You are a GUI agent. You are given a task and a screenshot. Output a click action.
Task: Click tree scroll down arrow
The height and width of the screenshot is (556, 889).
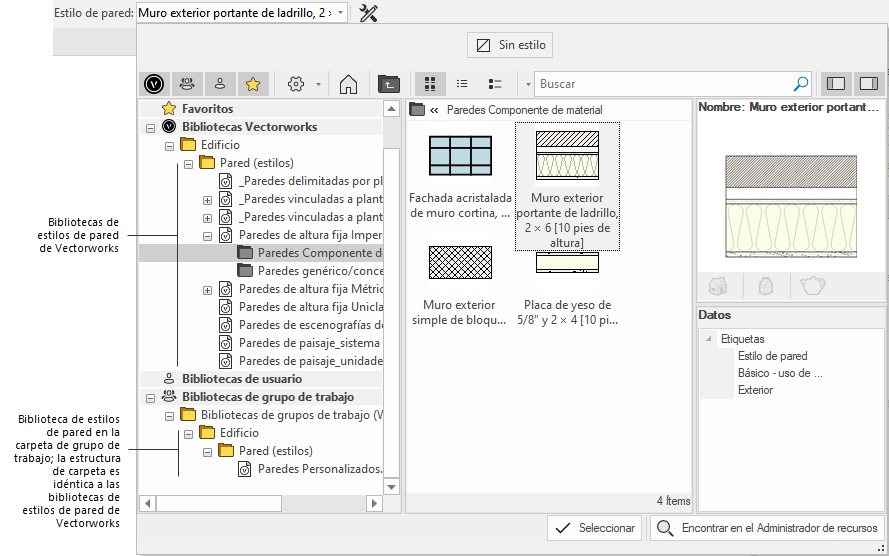(x=391, y=487)
